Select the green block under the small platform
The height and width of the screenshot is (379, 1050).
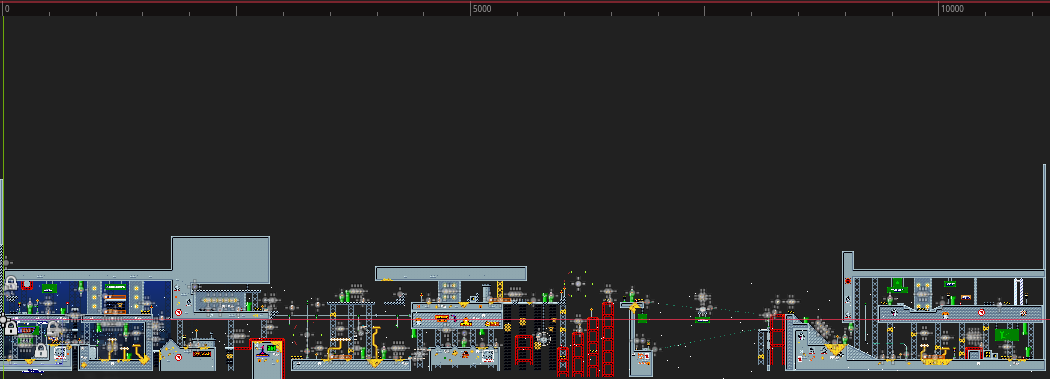642,319
